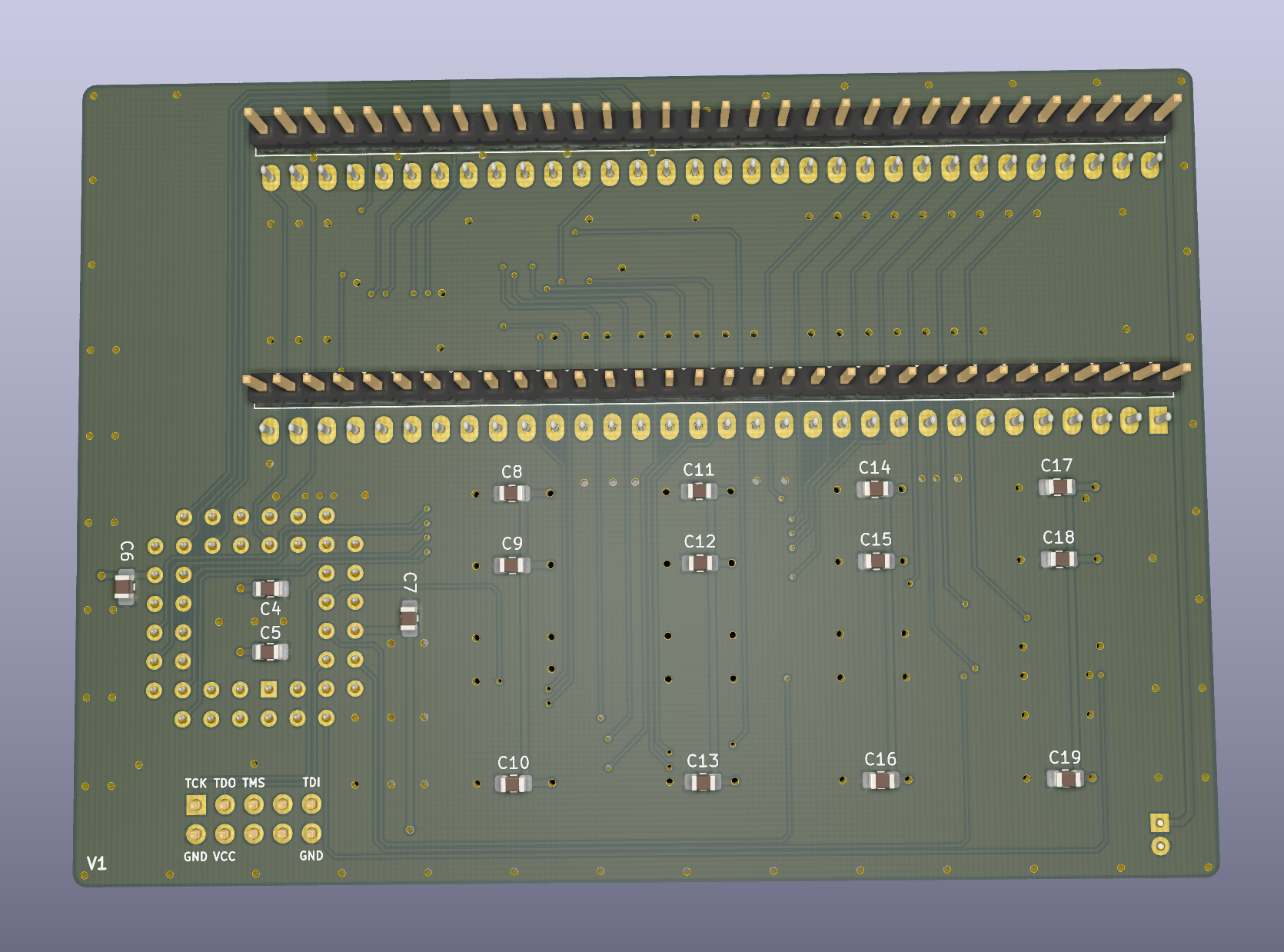This screenshot has width=1284, height=952.
Task: Click the C10 capacitor
Action: [x=513, y=784]
